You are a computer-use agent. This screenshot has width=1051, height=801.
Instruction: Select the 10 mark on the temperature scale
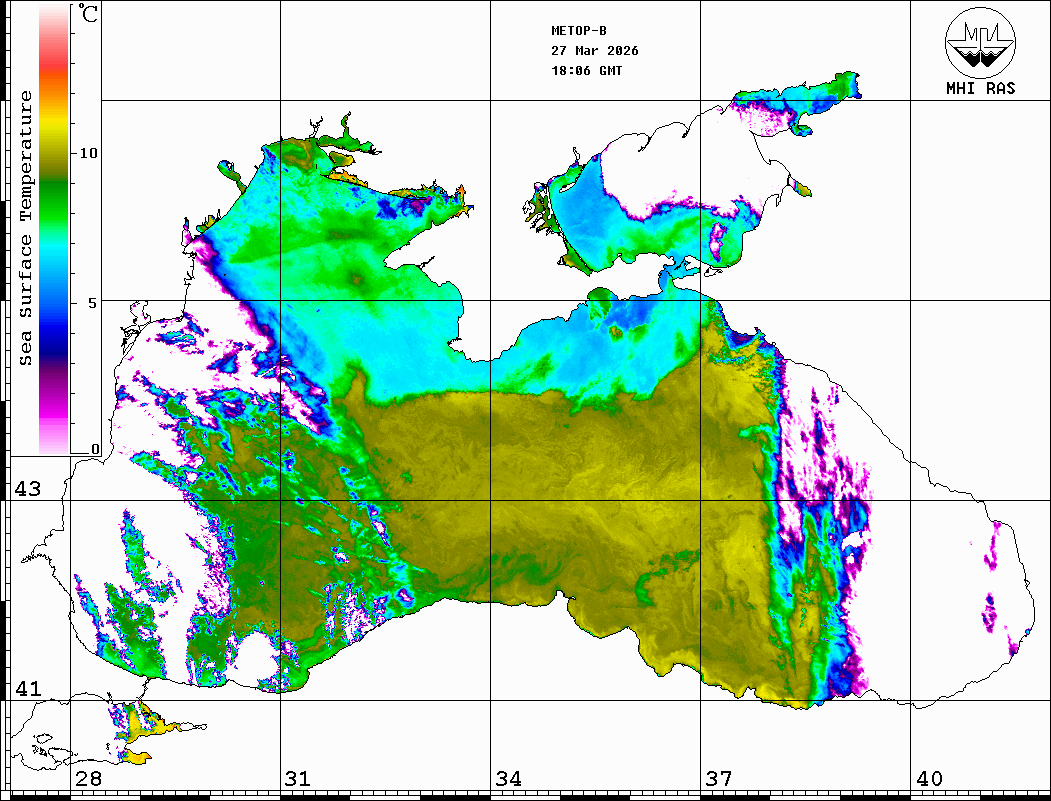(x=89, y=153)
